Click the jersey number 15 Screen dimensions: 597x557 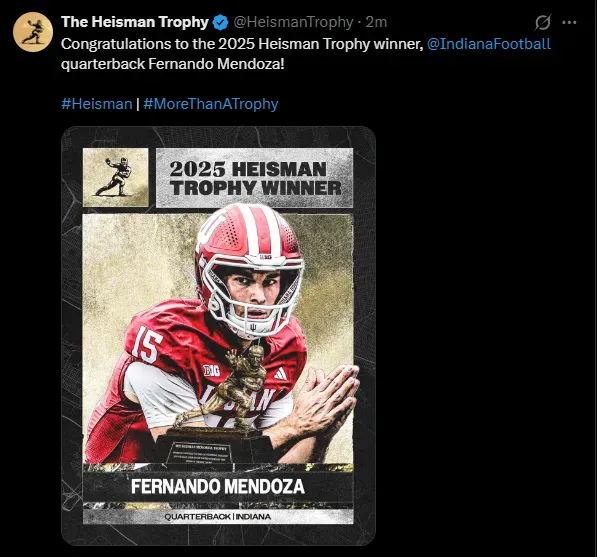click(x=148, y=345)
